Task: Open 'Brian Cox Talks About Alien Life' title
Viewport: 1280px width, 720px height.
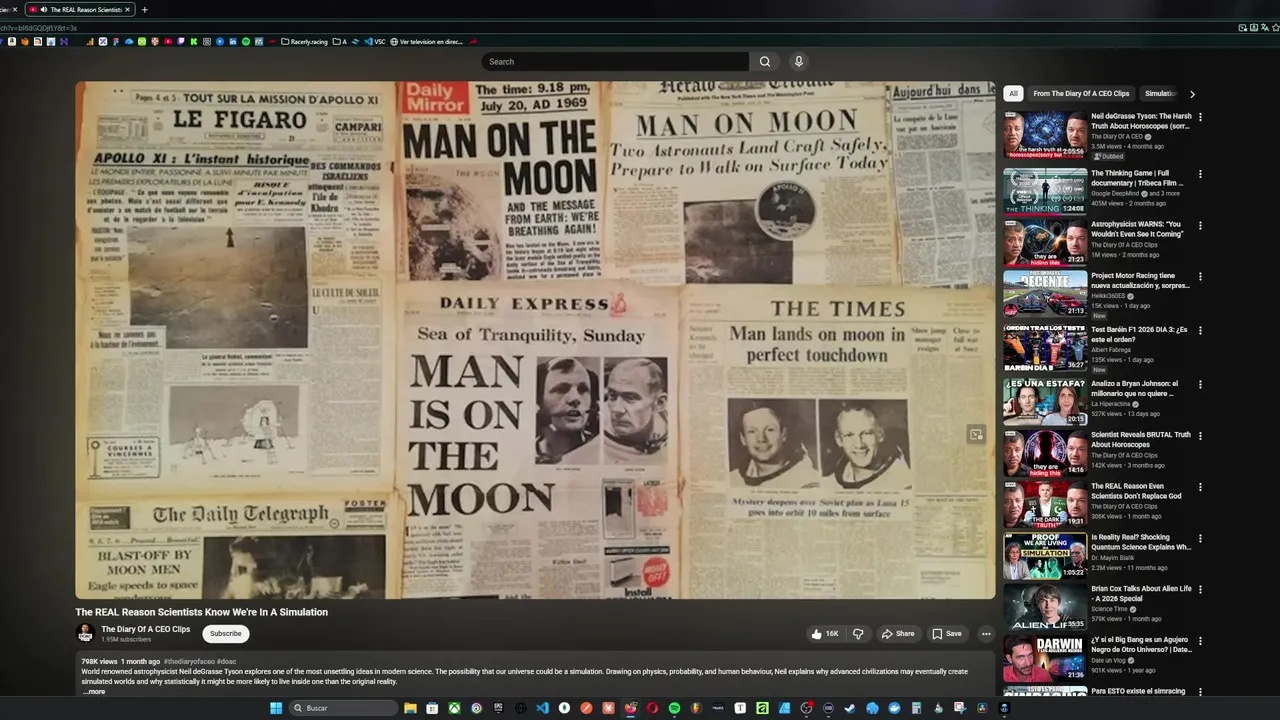Action: [1141, 594]
